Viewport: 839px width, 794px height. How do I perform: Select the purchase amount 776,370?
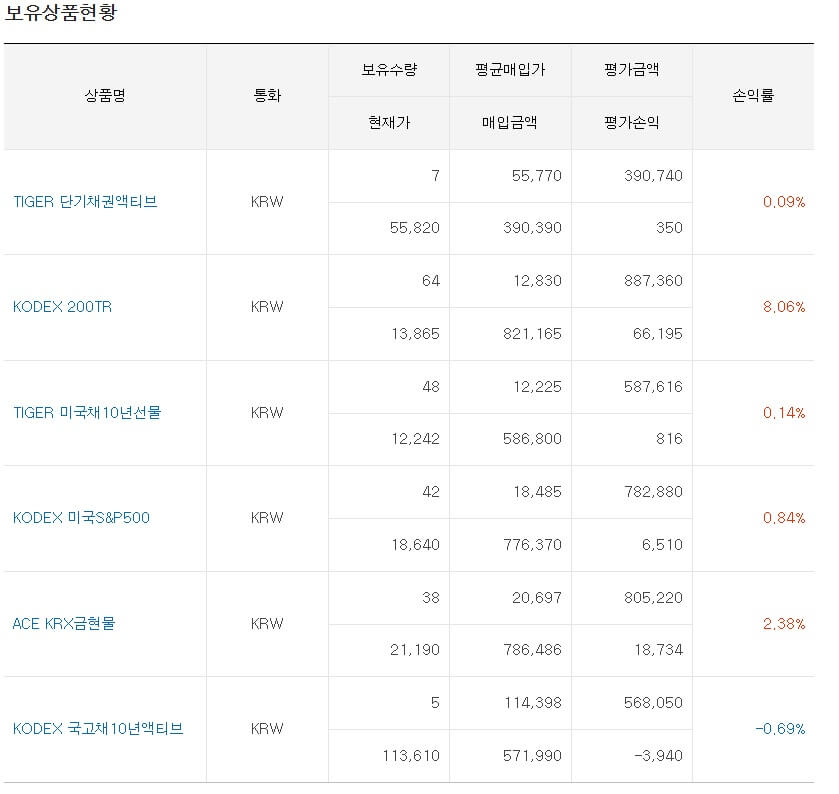click(532, 545)
